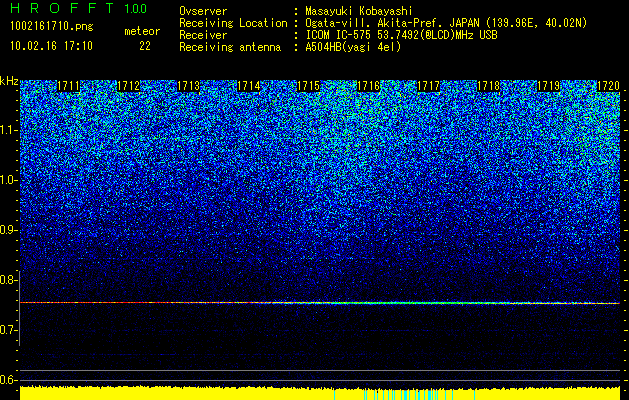Click the 1714 time marker
The height and width of the screenshot is (400, 629).
coord(249,86)
